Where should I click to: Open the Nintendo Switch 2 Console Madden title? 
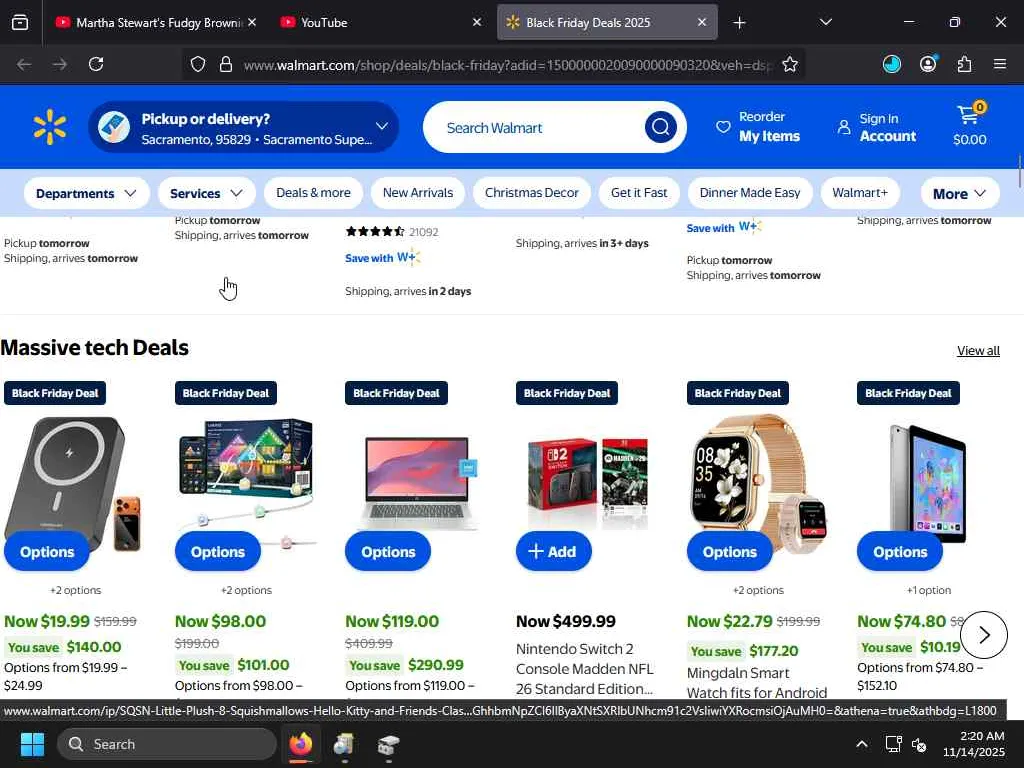[584, 669]
